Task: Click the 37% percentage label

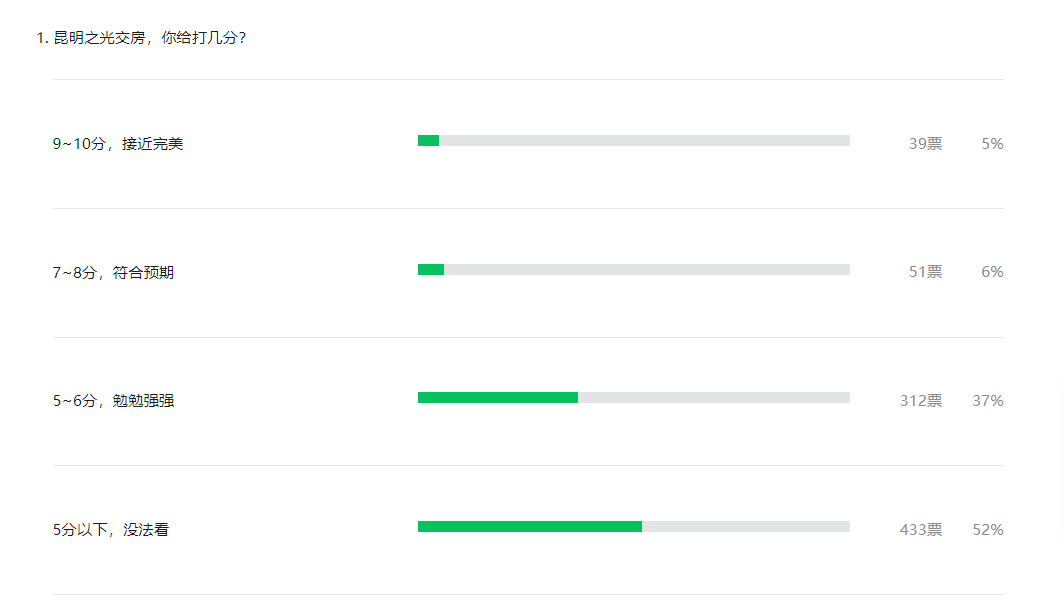Action: [988, 401]
